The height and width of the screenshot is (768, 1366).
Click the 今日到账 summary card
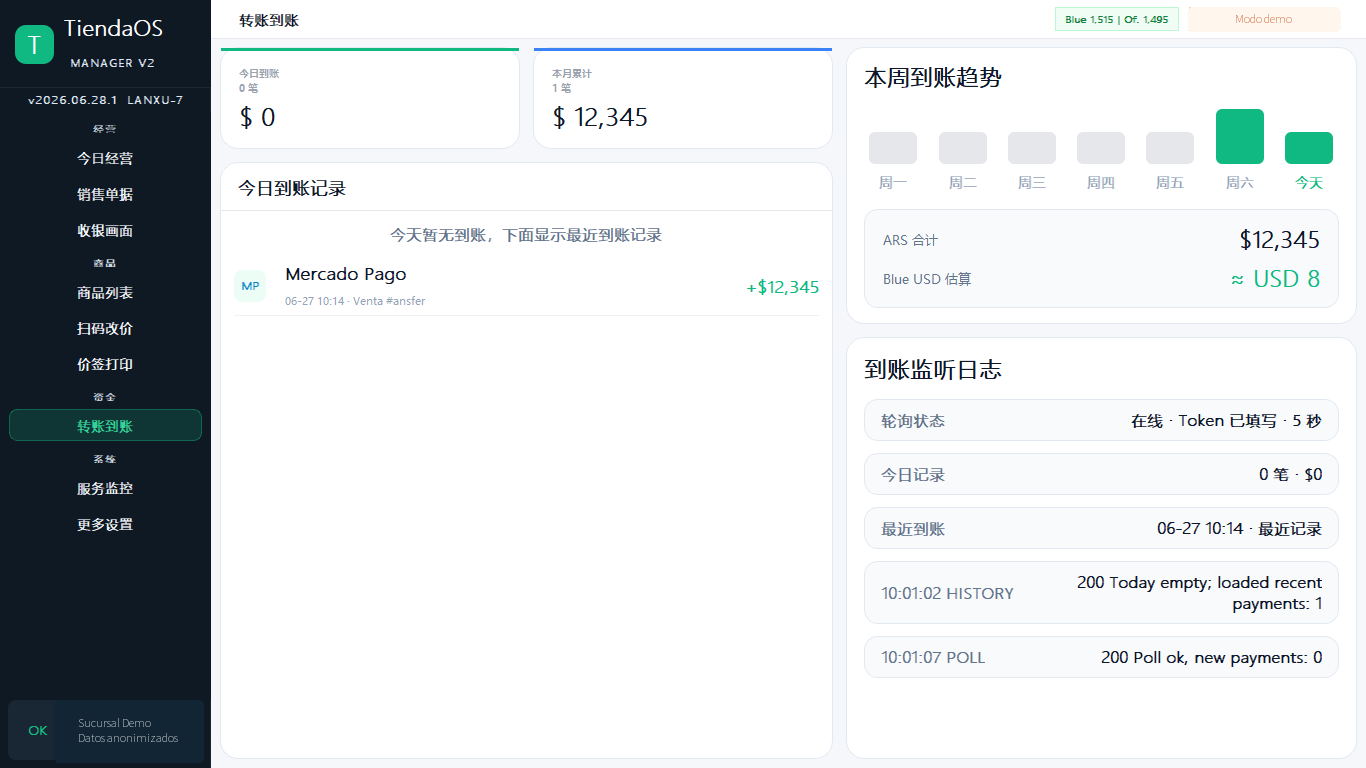pyautogui.click(x=370, y=98)
